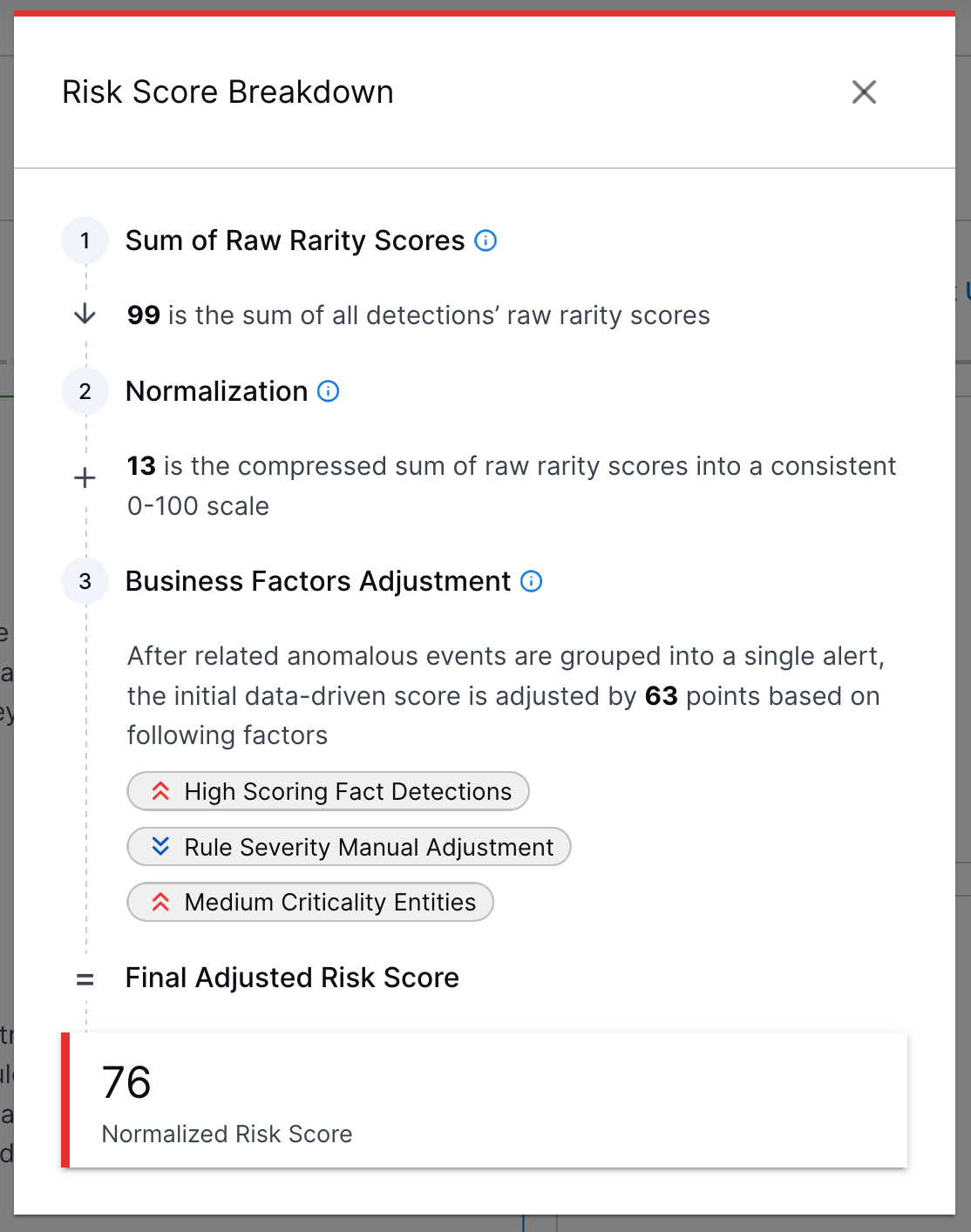Viewport: 971px width, 1232px height.
Task: Click the info icon next to Business Factors Adjustment
Action: tap(531, 581)
